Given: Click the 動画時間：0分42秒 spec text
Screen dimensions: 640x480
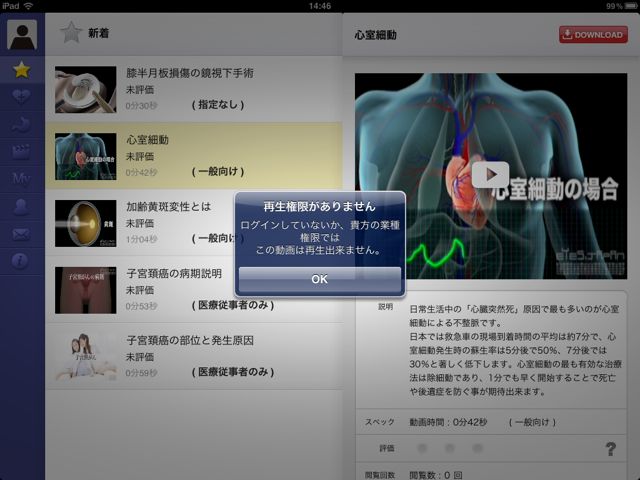Looking at the screenshot, I should [448, 422].
